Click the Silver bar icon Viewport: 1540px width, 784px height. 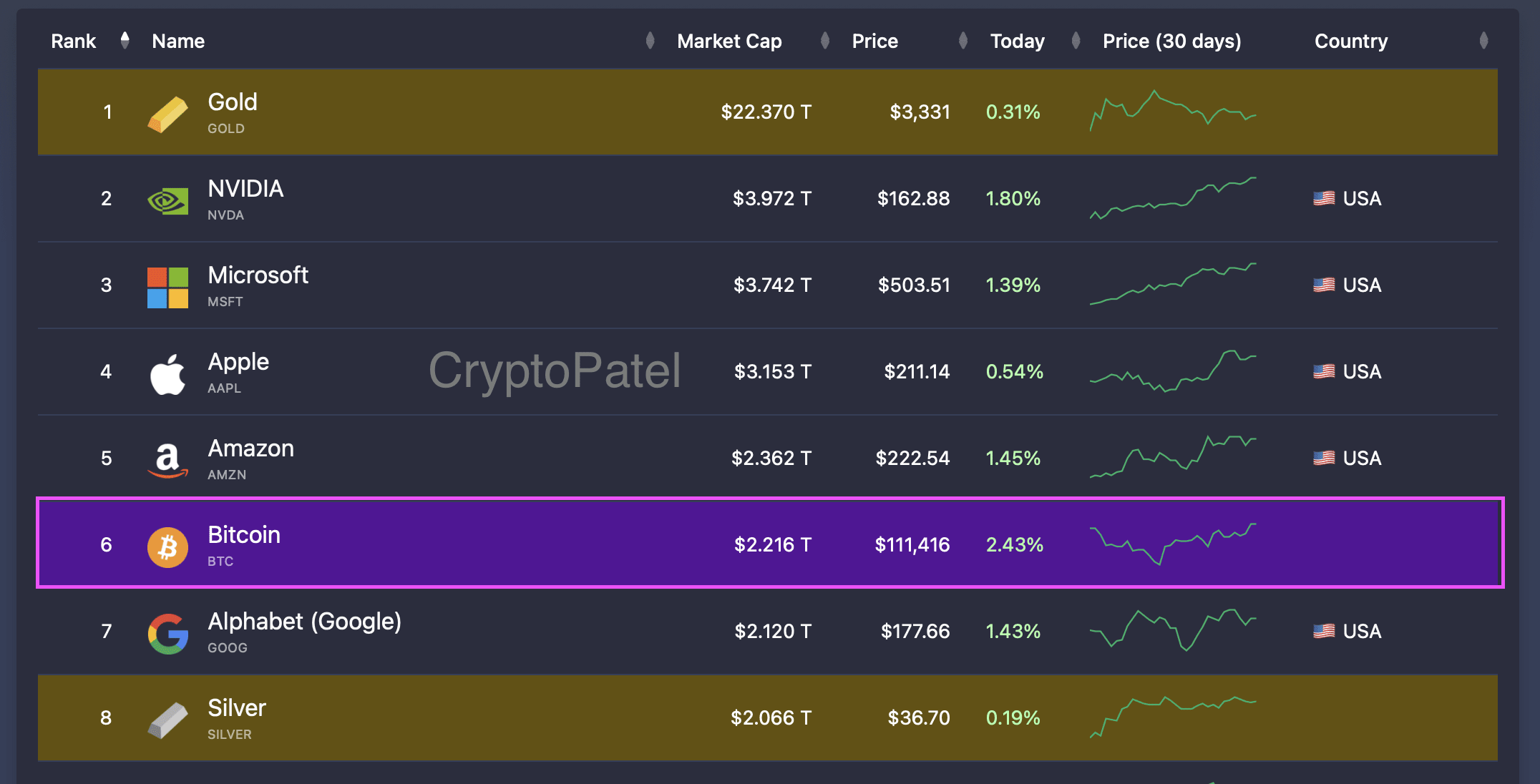(x=167, y=720)
